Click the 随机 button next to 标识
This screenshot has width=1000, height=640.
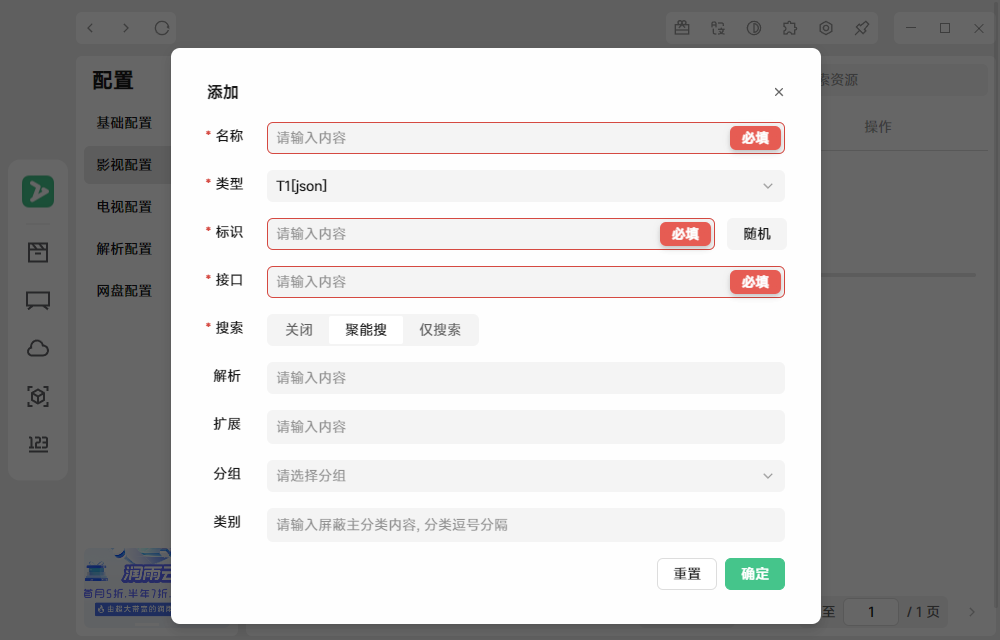pyautogui.click(x=756, y=233)
